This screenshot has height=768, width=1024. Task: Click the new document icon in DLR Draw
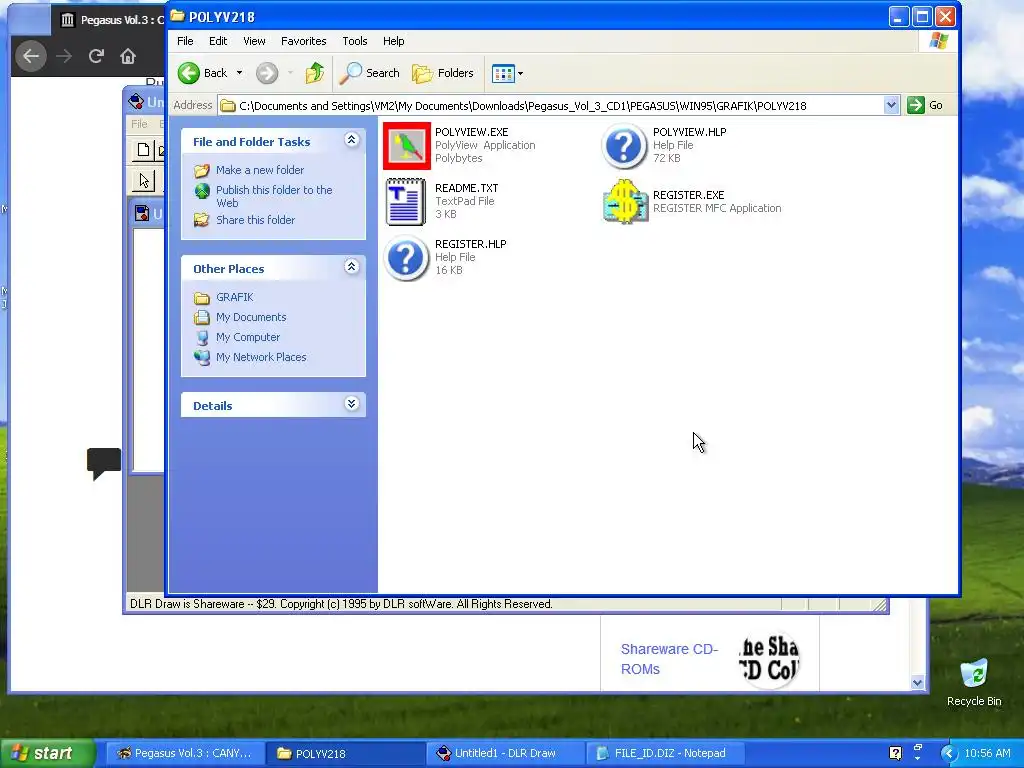coord(143,150)
